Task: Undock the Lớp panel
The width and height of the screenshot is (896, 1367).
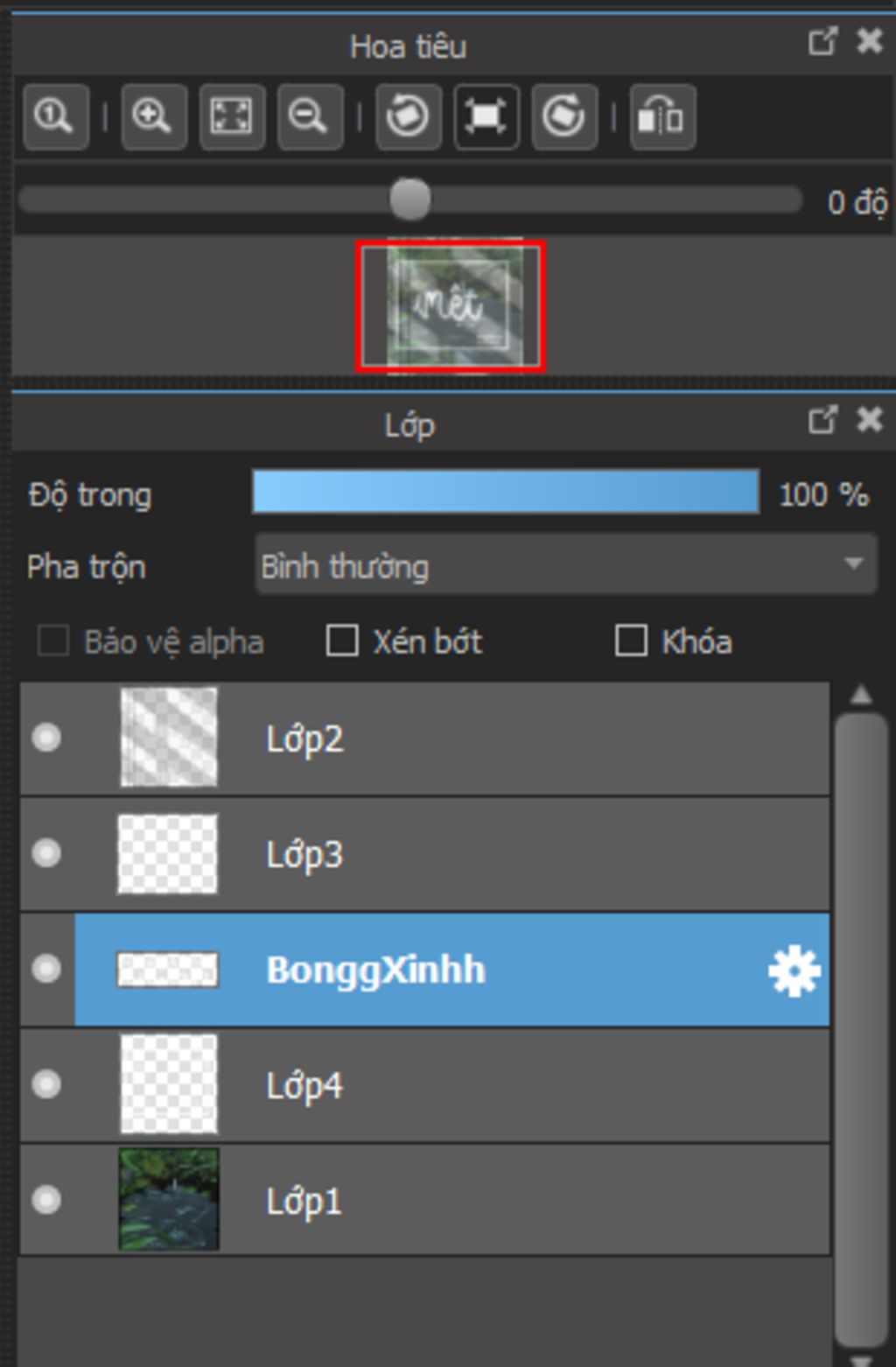Action: (822, 420)
